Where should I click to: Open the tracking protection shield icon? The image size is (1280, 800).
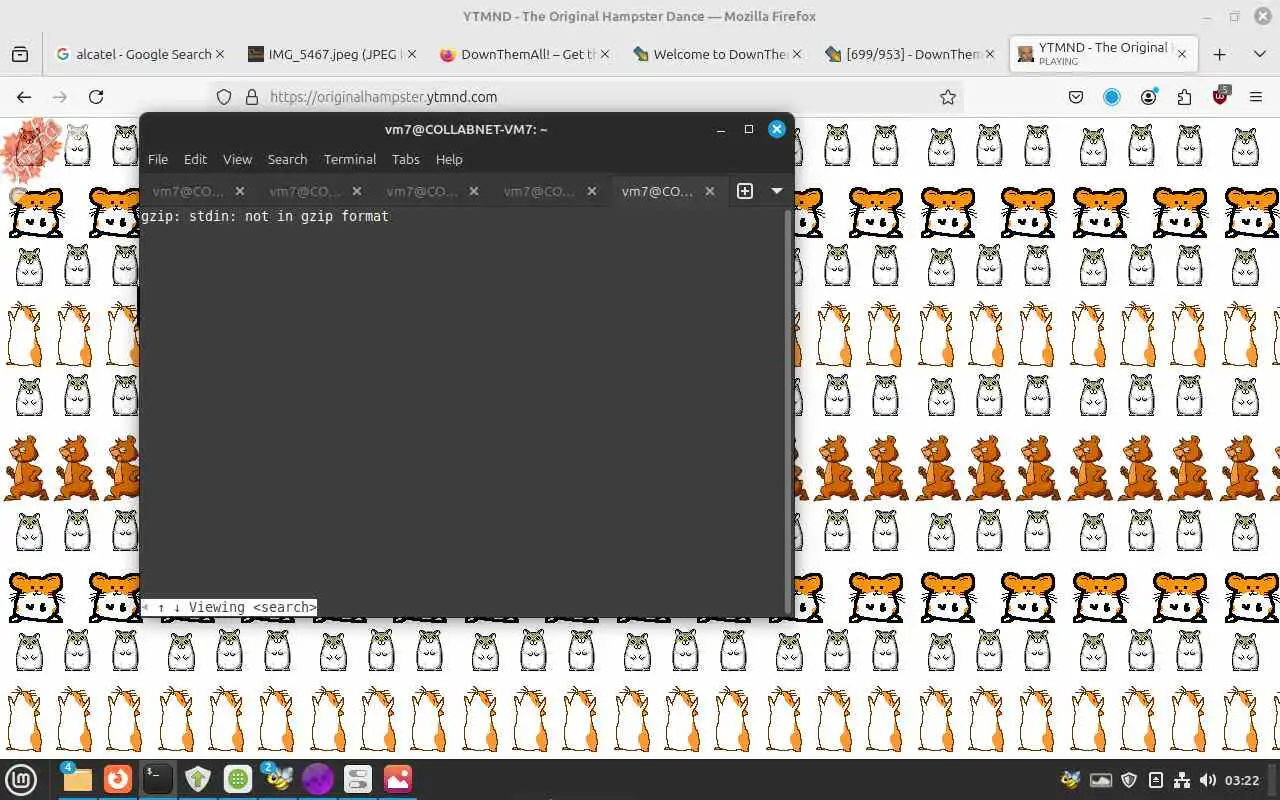tap(224, 97)
